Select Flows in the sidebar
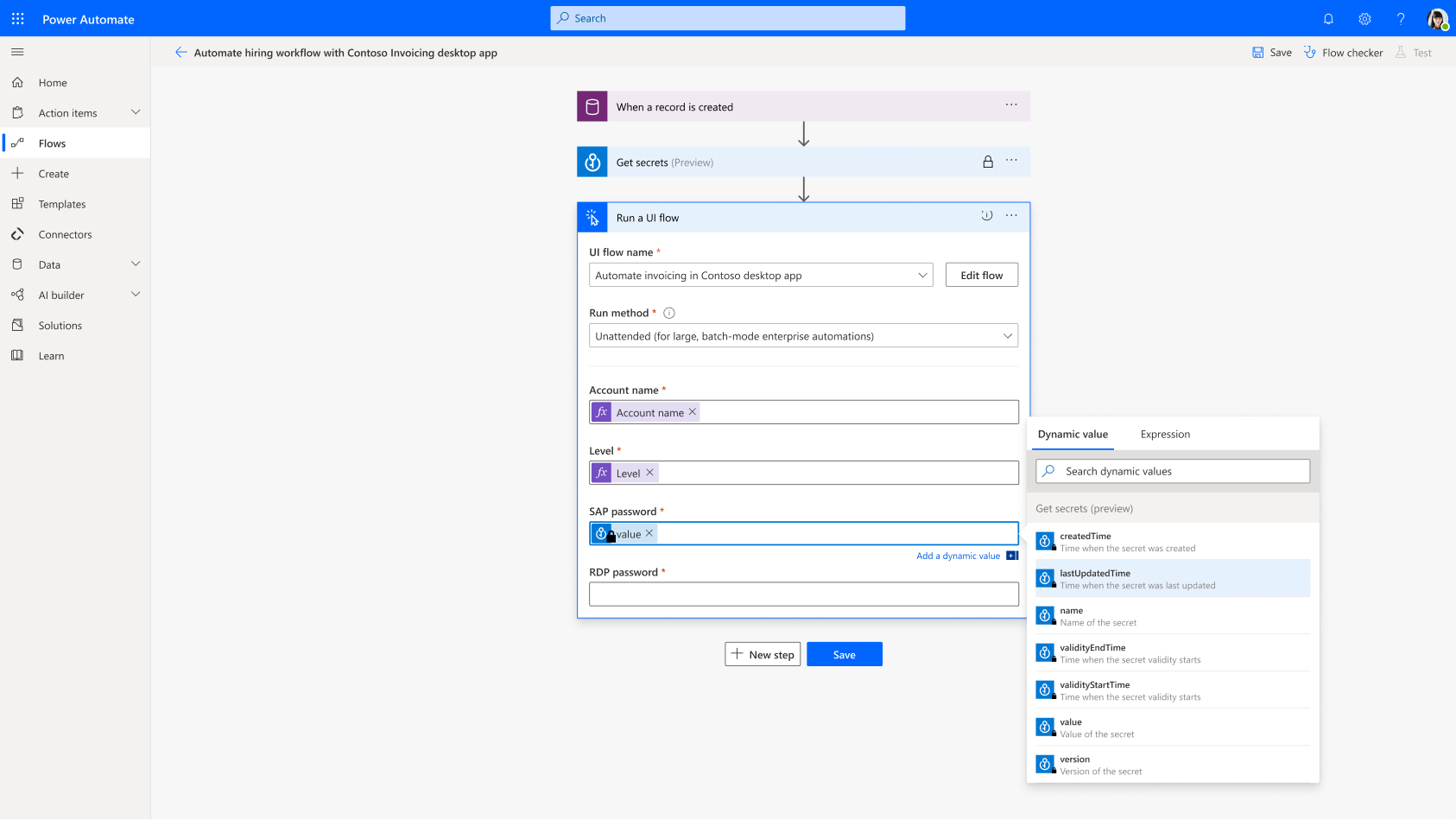1456x820 pixels. click(x=75, y=143)
